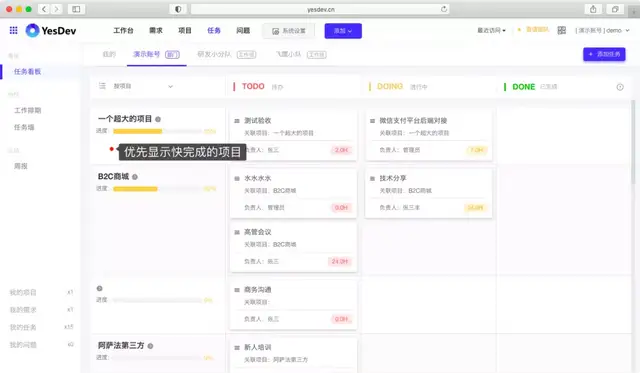
Task: Go forward with Safari's forward arrow
Action: point(56,9)
